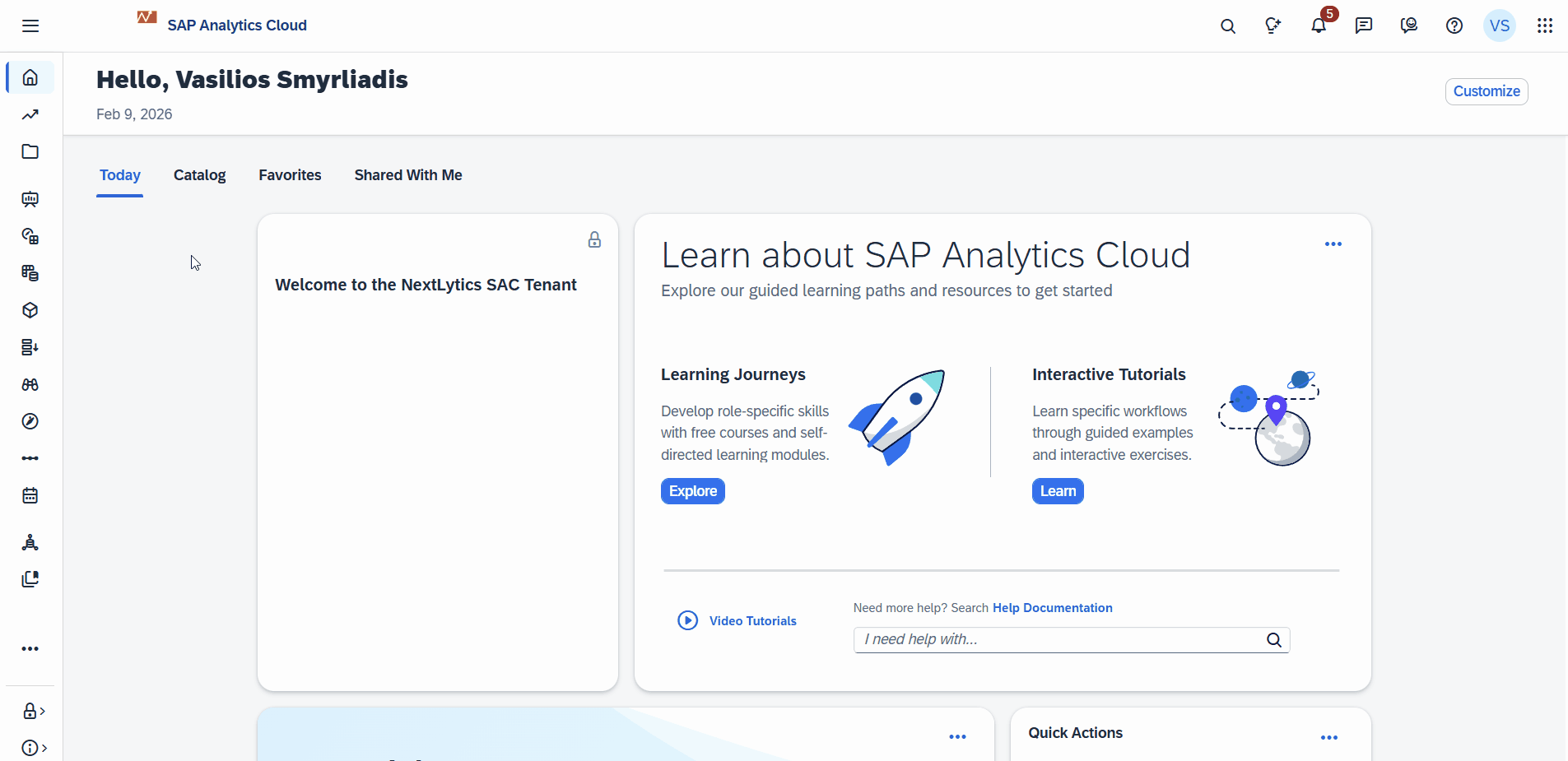Open the AI assistant lightbulb icon

(x=1273, y=26)
